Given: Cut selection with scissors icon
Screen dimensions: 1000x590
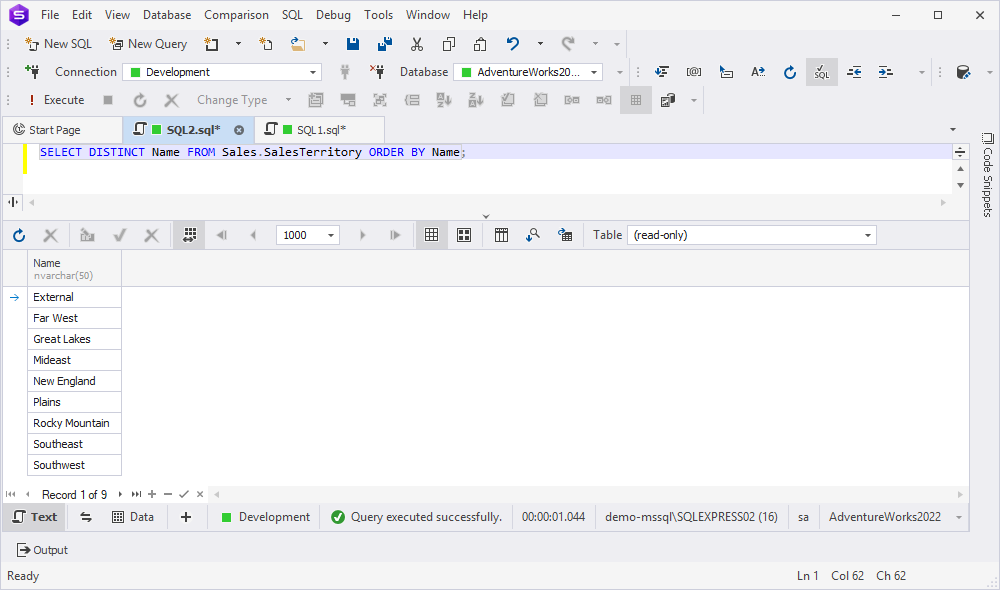Looking at the screenshot, I should click(416, 43).
